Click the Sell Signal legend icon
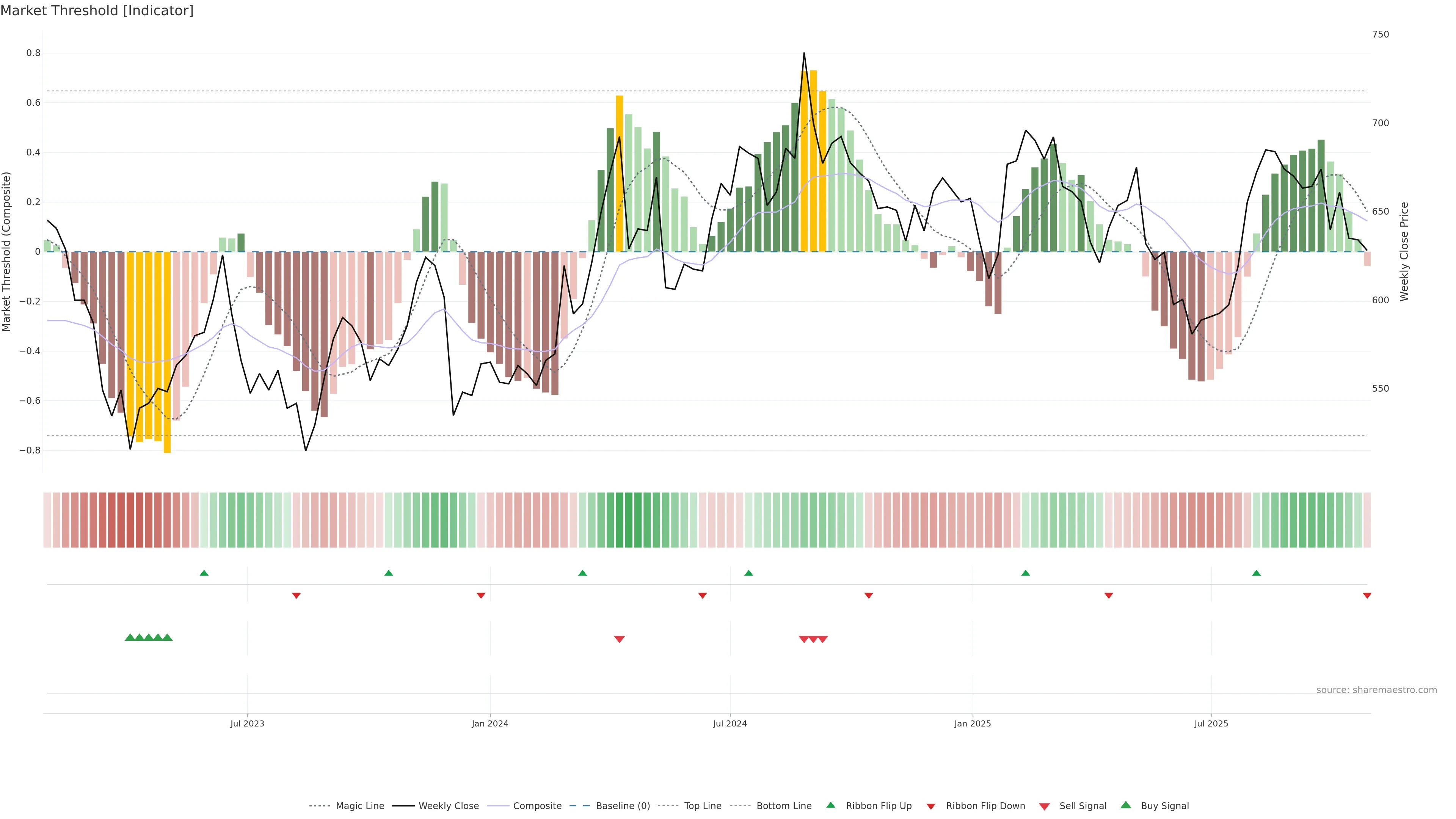Screen dimensions: 1456x819 [x=1044, y=806]
